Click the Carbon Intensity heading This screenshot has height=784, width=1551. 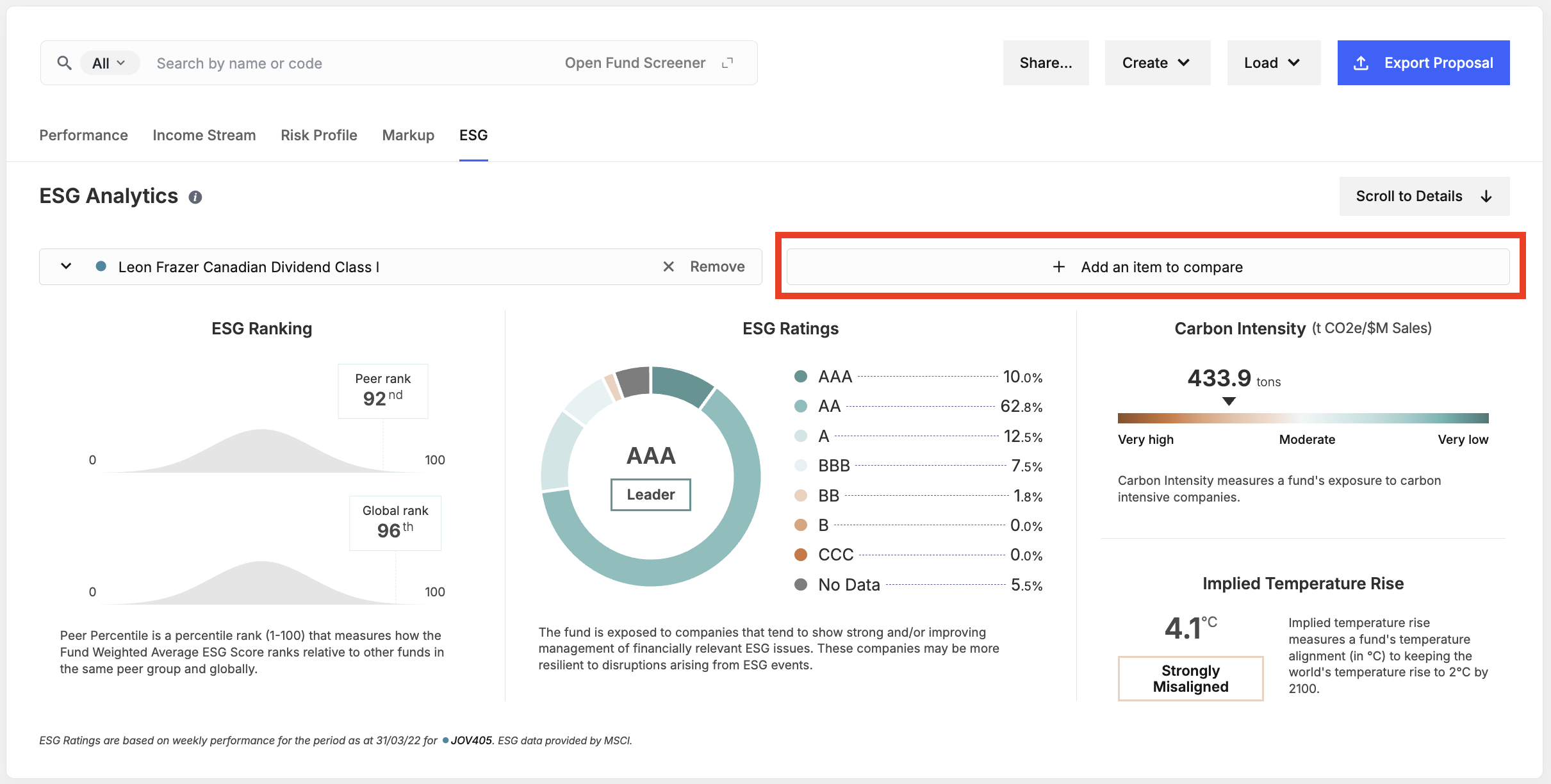(1240, 329)
